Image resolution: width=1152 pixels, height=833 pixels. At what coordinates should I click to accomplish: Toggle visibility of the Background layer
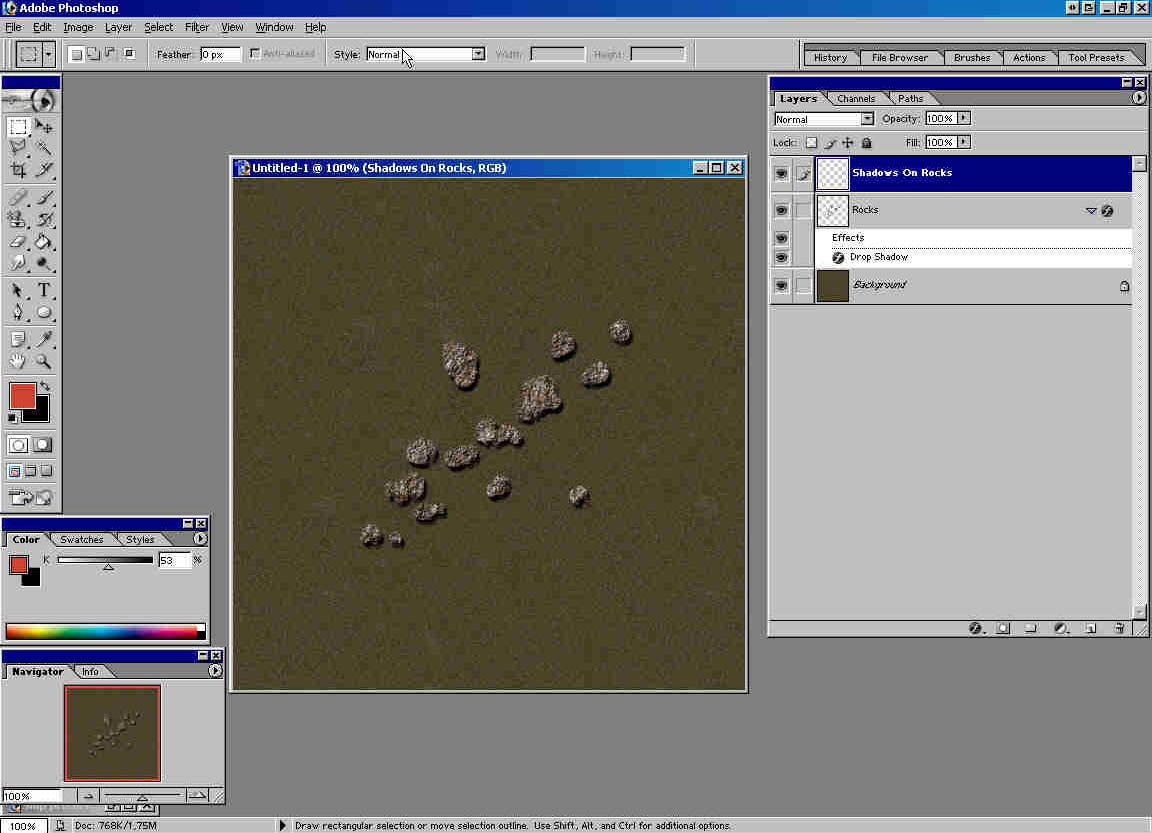click(x=782, y=286)
